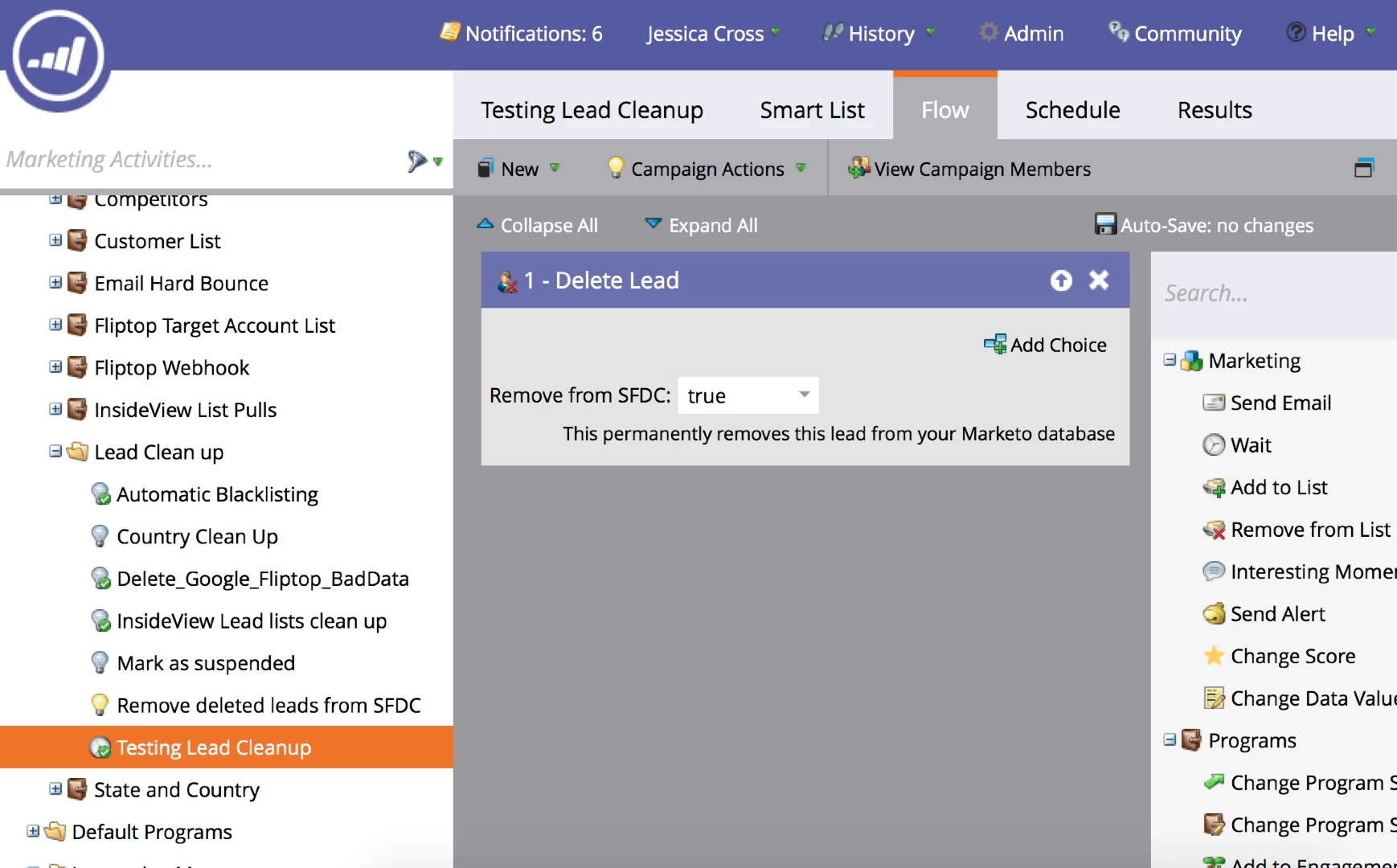Expand InsideView List Pulls program
The width and height of the screenshot is (1397, 868).
point(55,409)
